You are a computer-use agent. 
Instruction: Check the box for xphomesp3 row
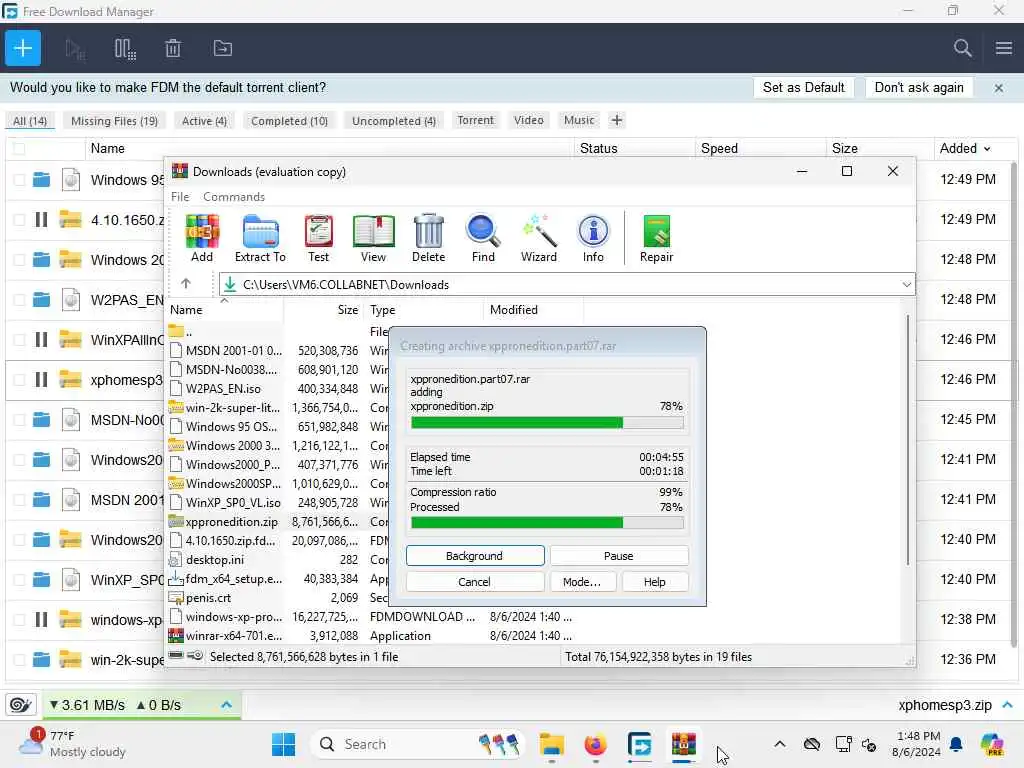(19, 379)
